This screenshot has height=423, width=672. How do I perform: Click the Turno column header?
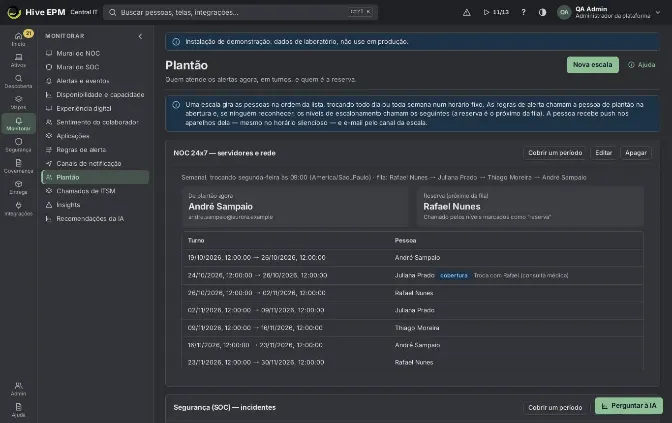(x=196, y=240)
